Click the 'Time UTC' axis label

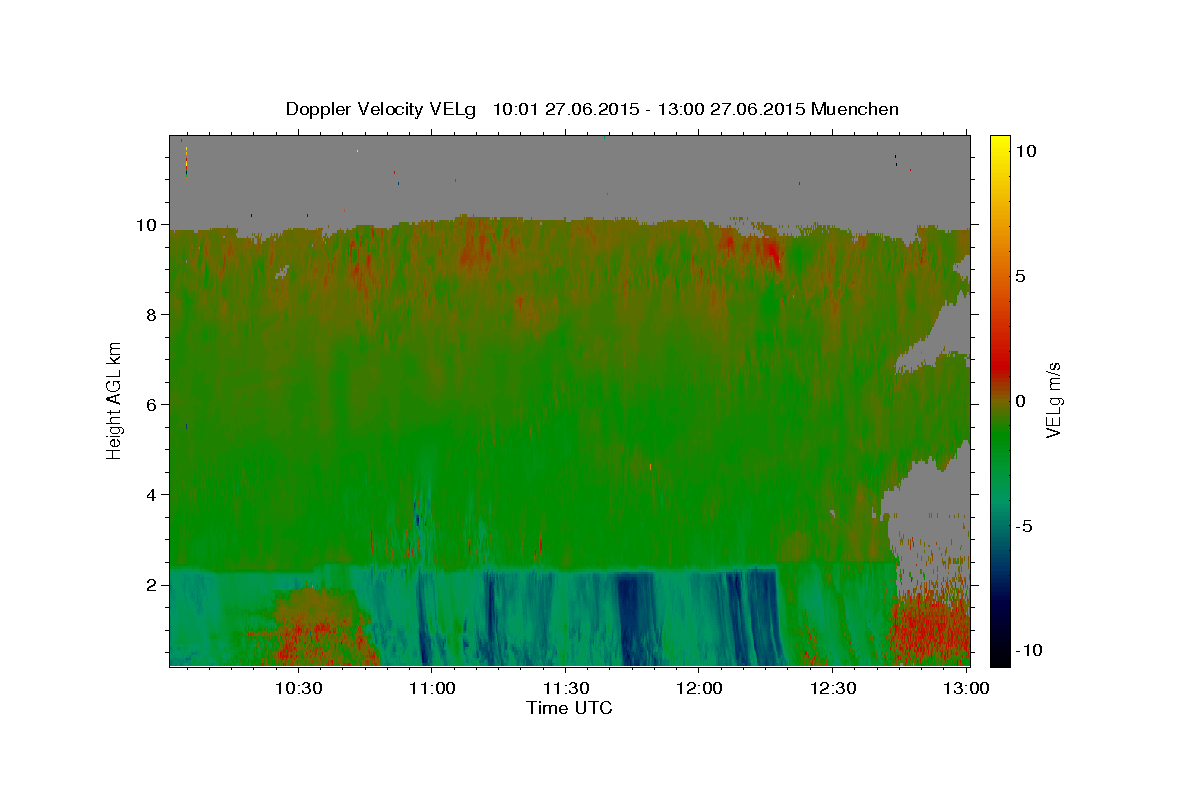pos(569,708)
